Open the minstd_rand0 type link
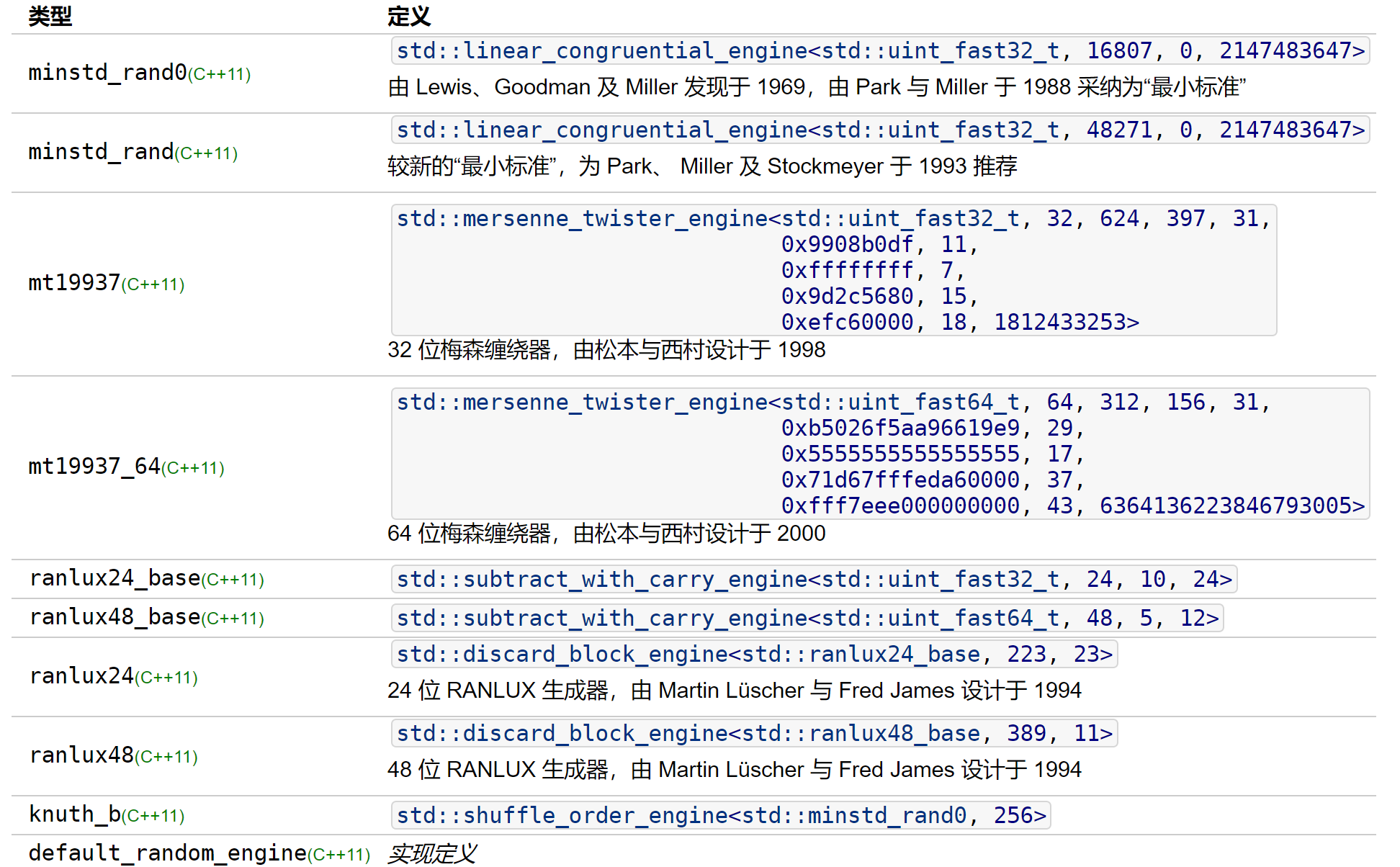 click(107, 73)
